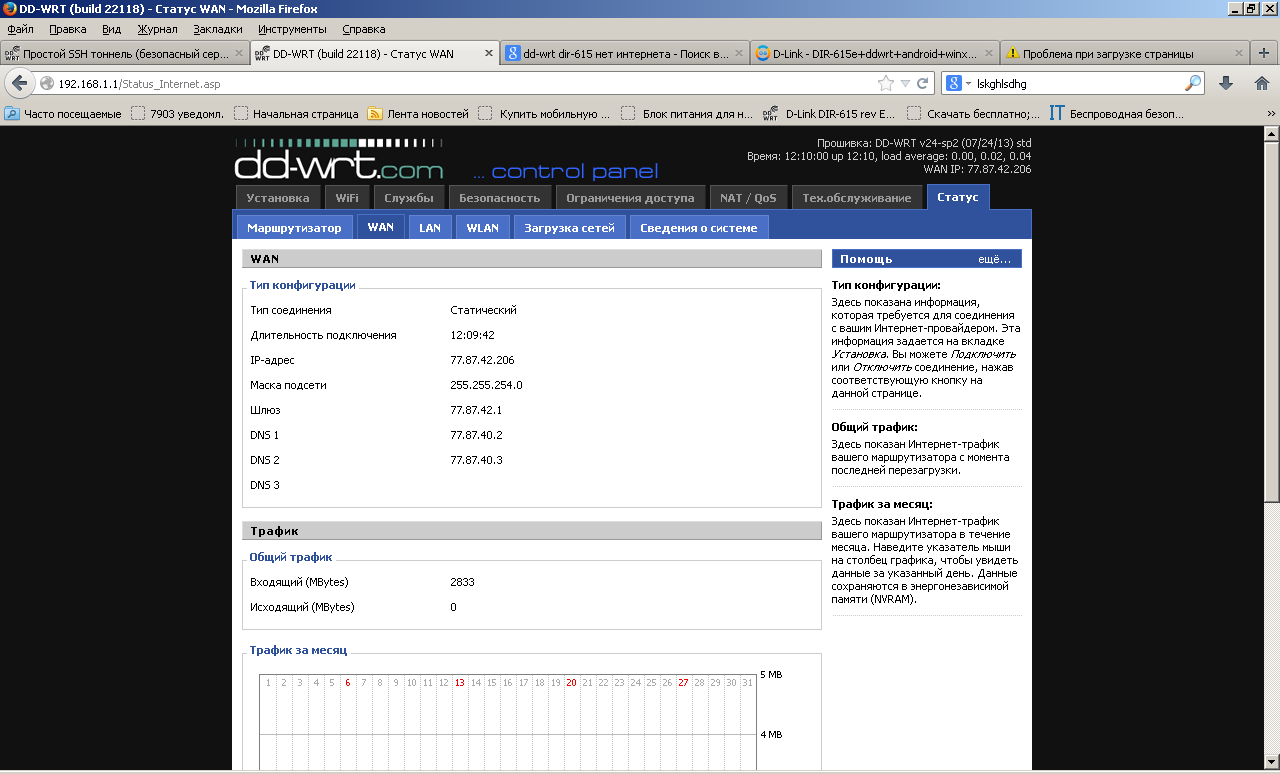Click the scrollbar up arrow
Screen dimensions: 1280x774
point(1271,136)
